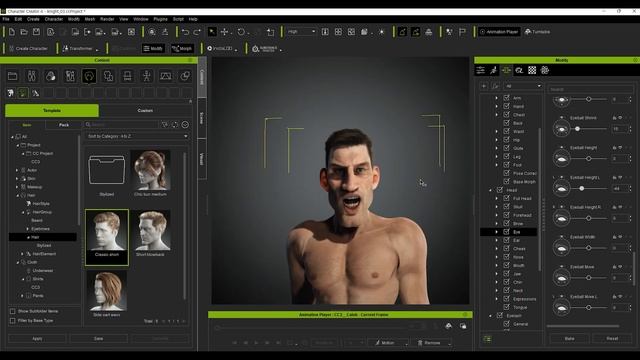Click the Undo arrow icon

[x=185, y=32]
